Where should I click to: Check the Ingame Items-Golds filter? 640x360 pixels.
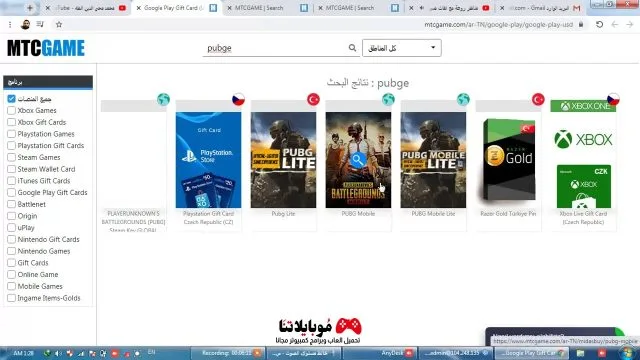click(x=11, y=298)
